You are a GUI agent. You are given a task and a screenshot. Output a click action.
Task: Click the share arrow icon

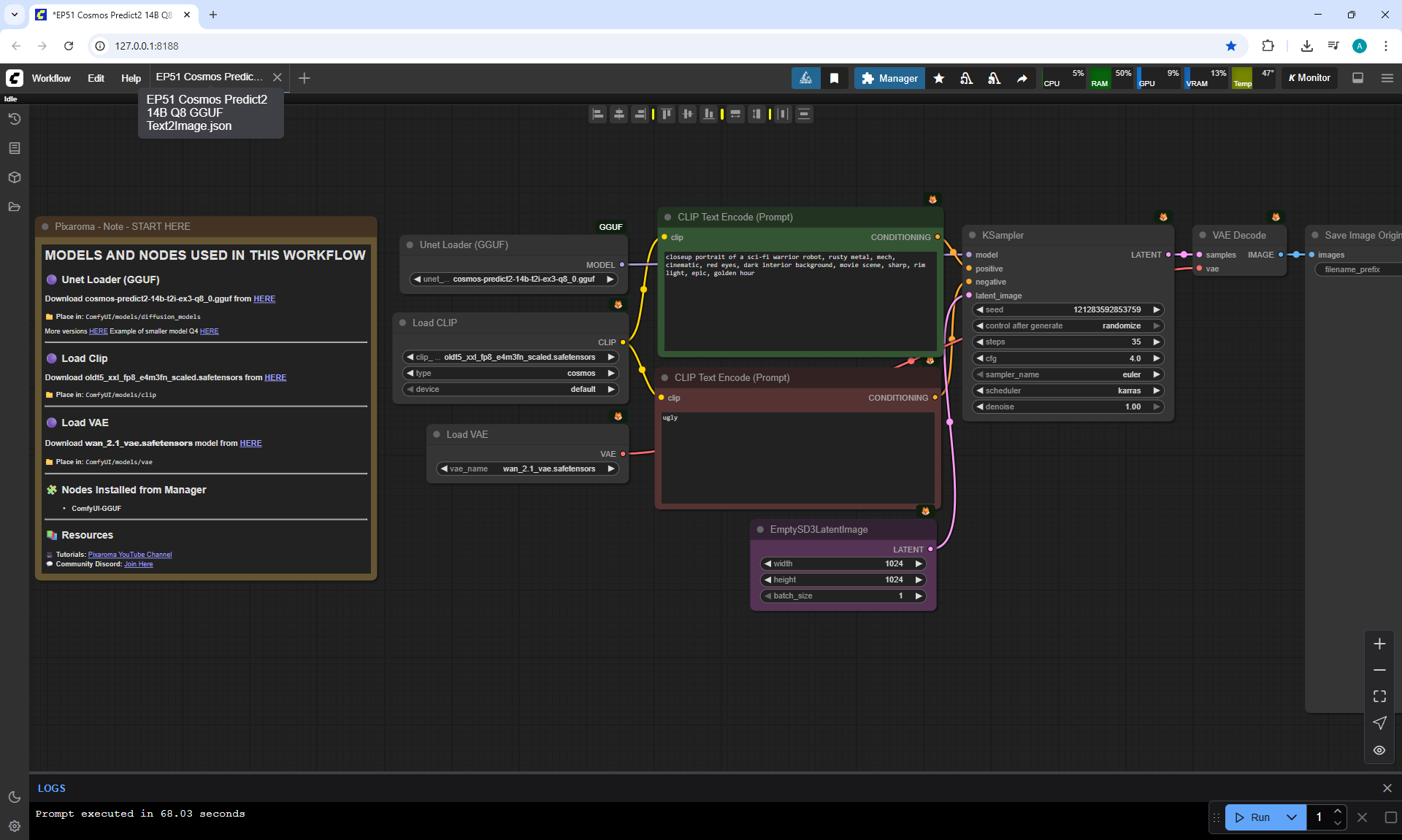pyautogui.click(x=1022, y=78)
